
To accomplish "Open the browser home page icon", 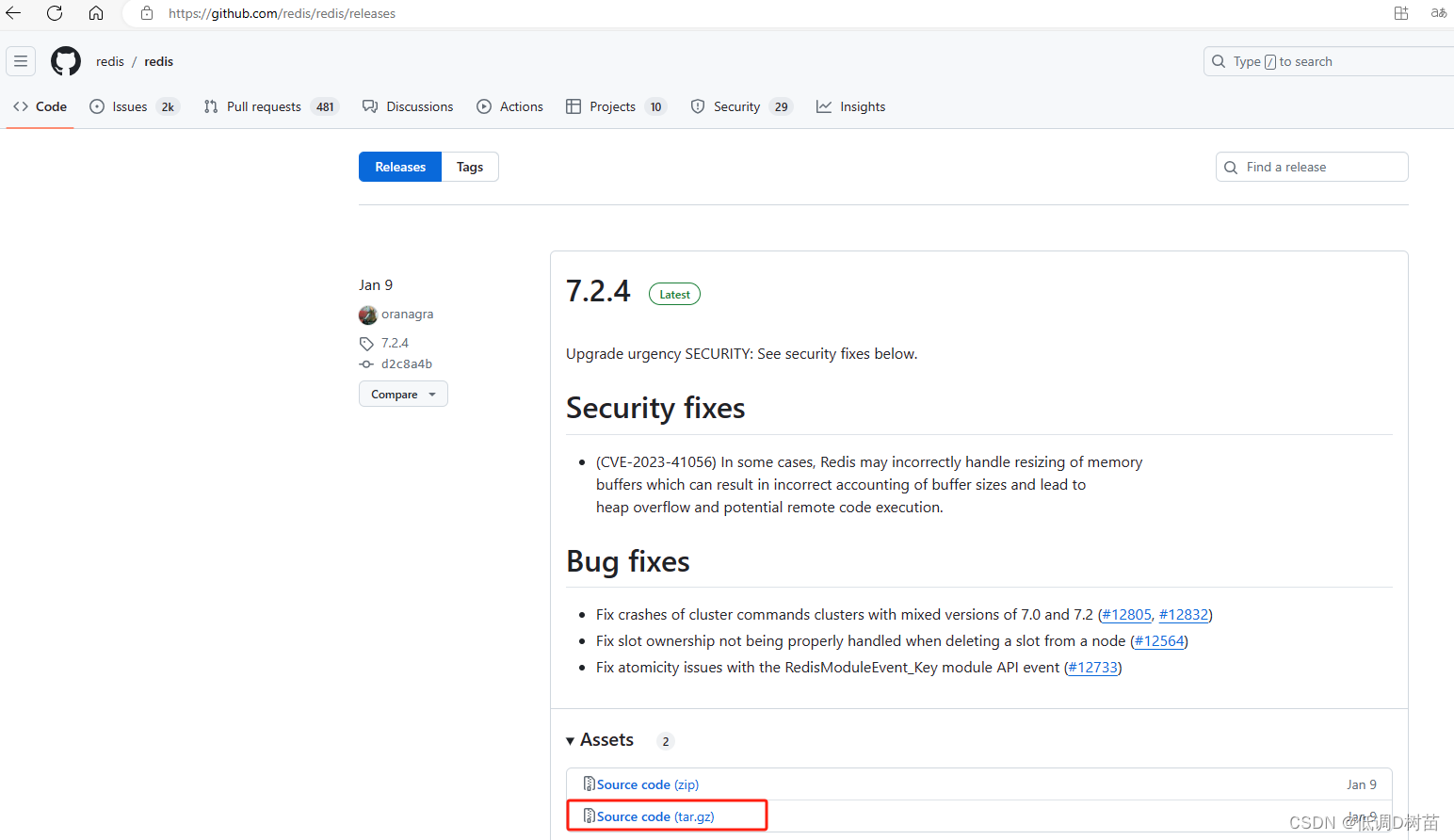I will (x=96, y=13).
